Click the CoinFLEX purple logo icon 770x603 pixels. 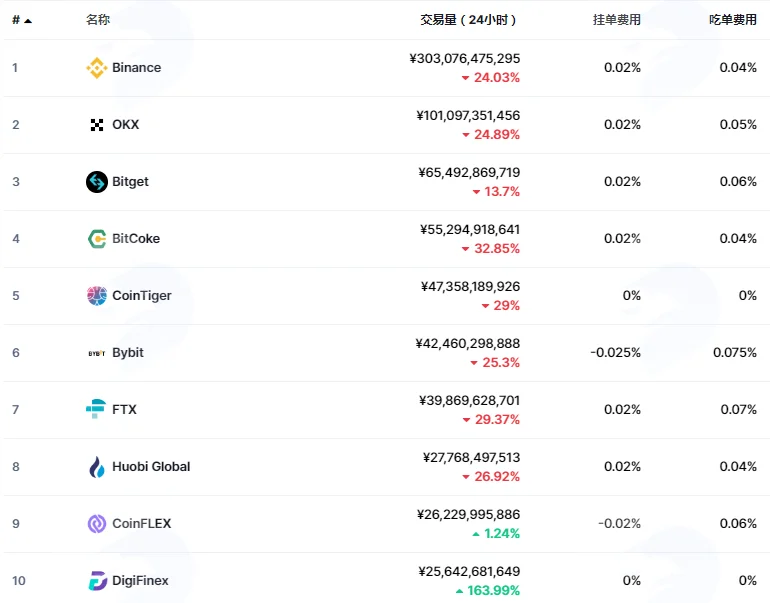pos(97,524)
